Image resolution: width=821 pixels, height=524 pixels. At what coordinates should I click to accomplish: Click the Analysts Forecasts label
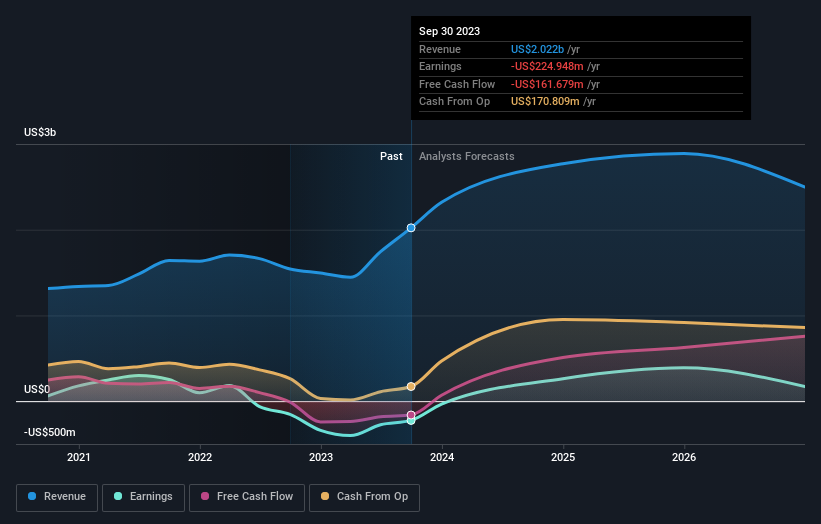click(x=467, y=157)
